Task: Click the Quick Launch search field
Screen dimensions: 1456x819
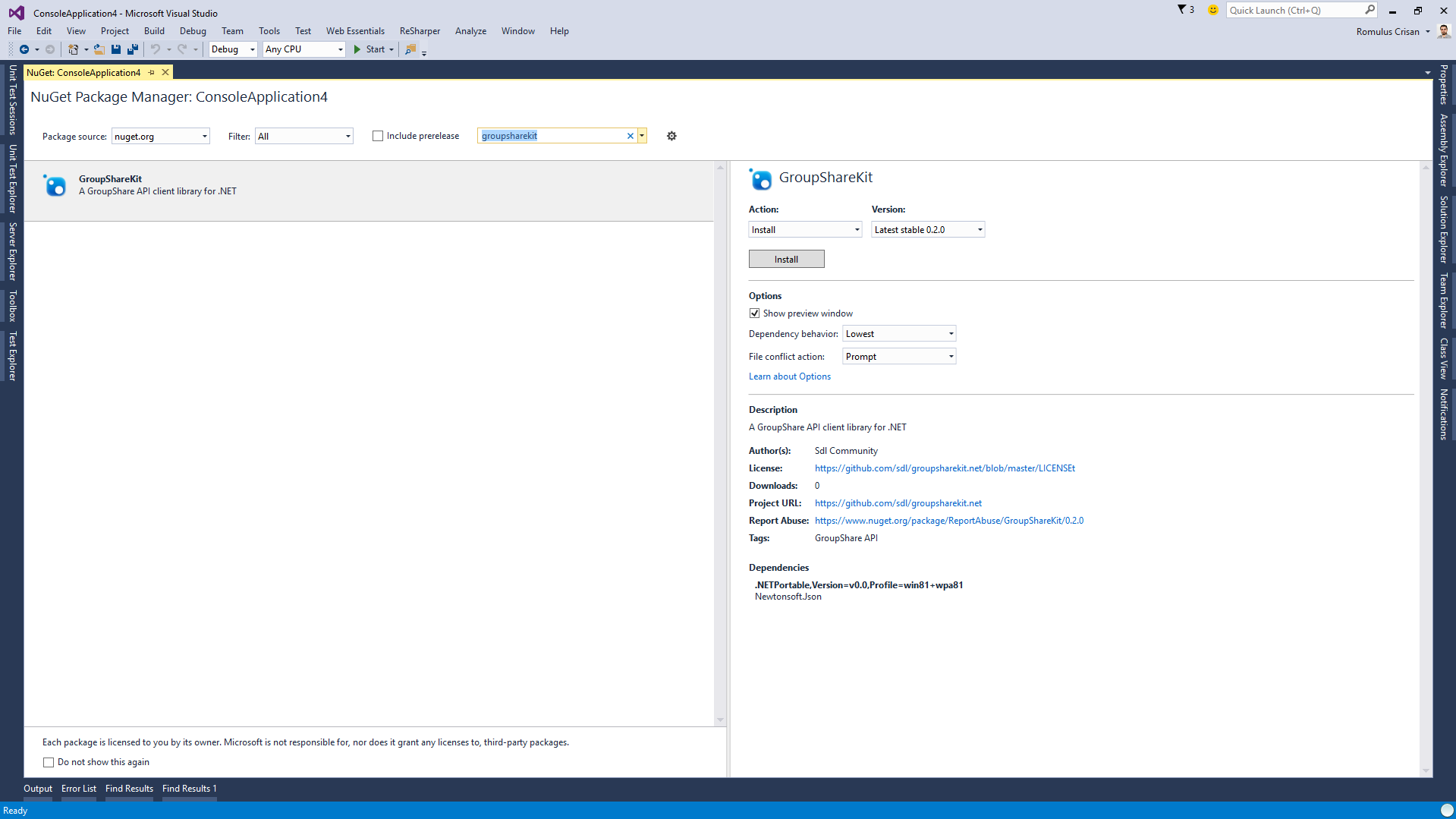Action: 1294,10
